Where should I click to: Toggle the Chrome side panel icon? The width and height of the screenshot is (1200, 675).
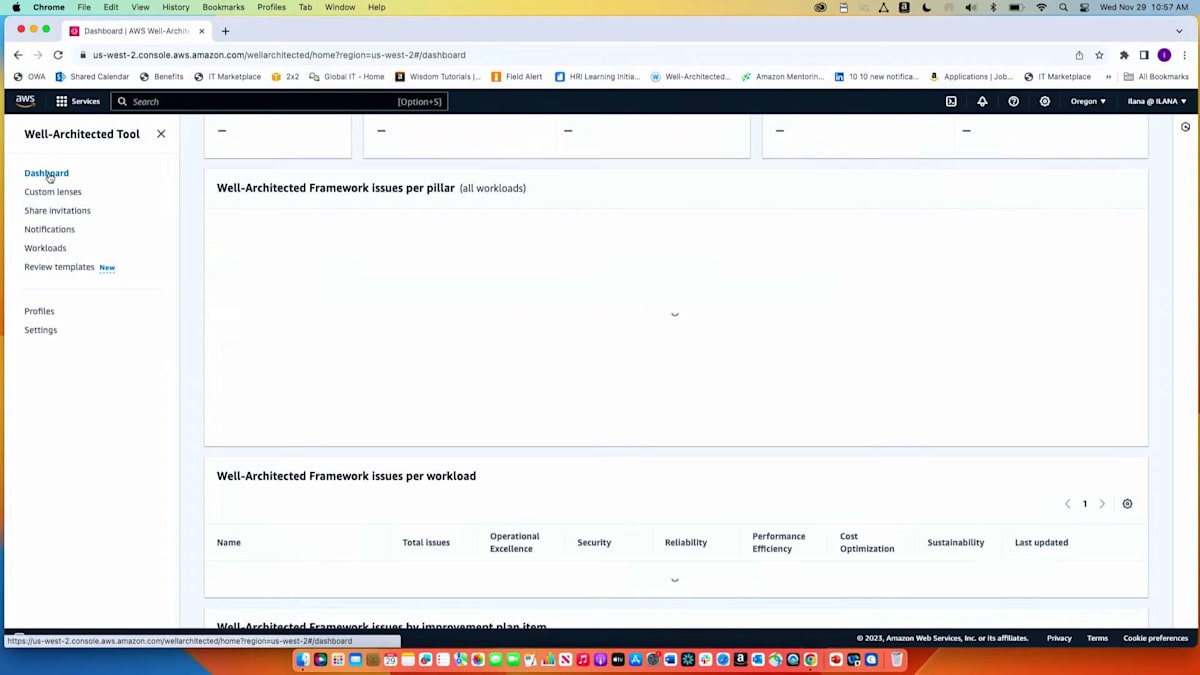pos(1144,55)
